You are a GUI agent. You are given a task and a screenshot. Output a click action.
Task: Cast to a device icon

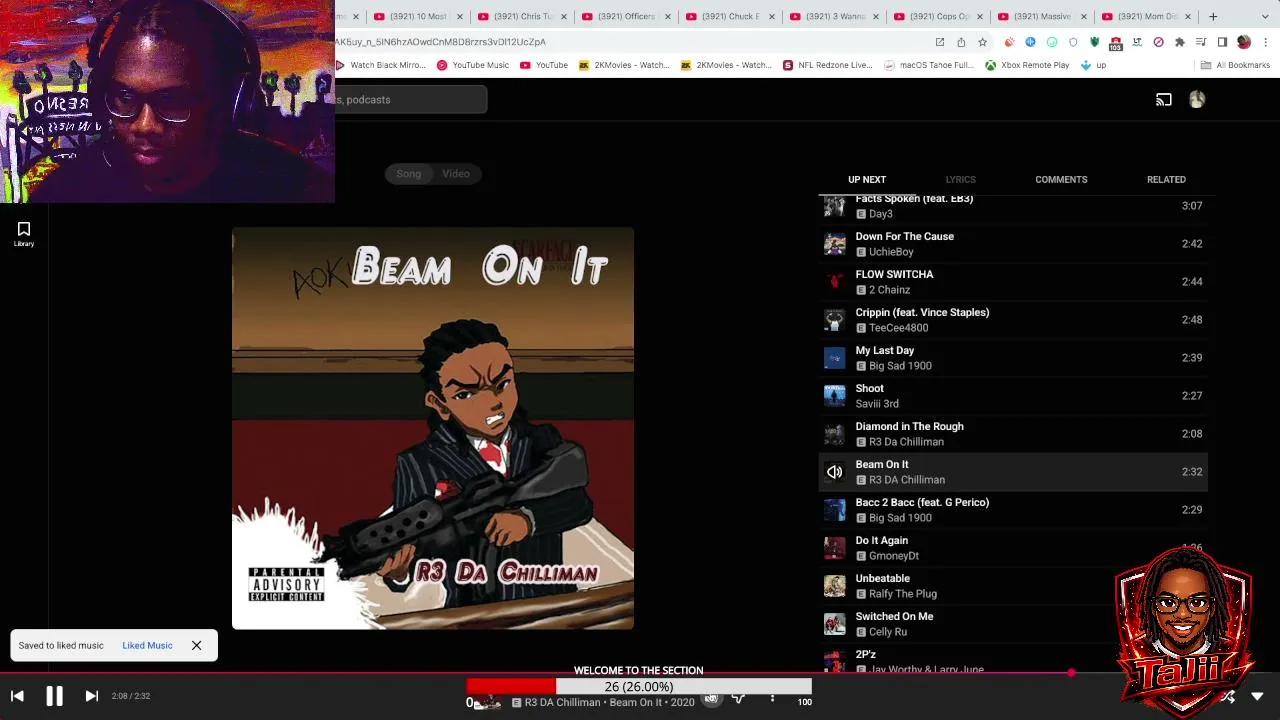1164,99
